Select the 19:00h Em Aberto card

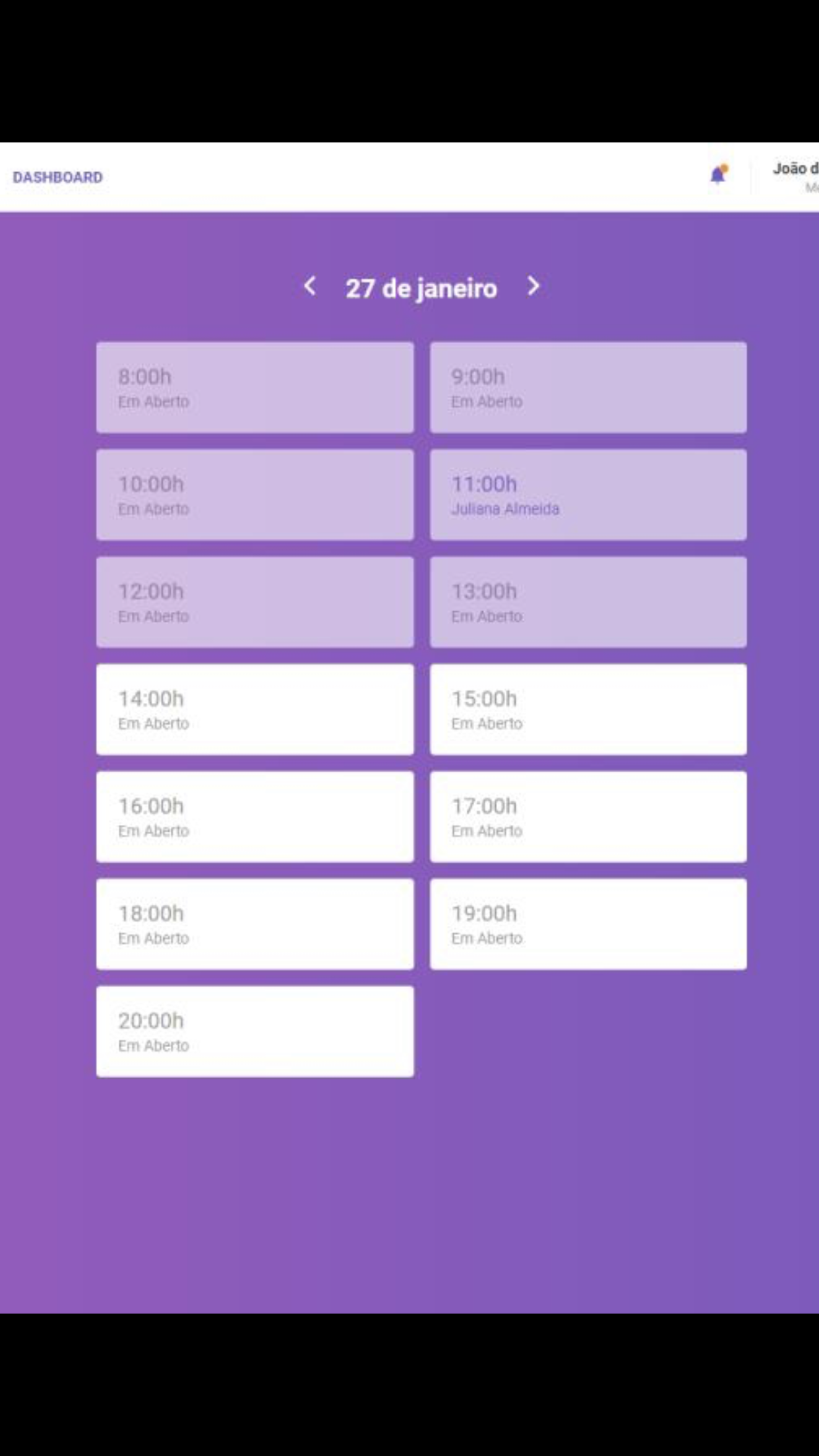588,924
